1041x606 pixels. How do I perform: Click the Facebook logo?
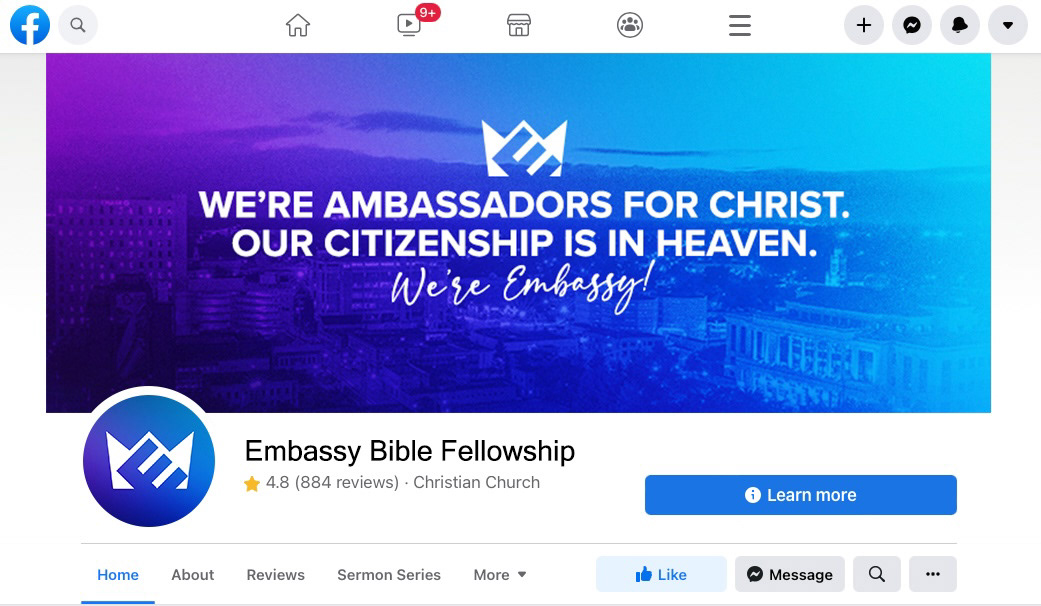coord(30,25)
